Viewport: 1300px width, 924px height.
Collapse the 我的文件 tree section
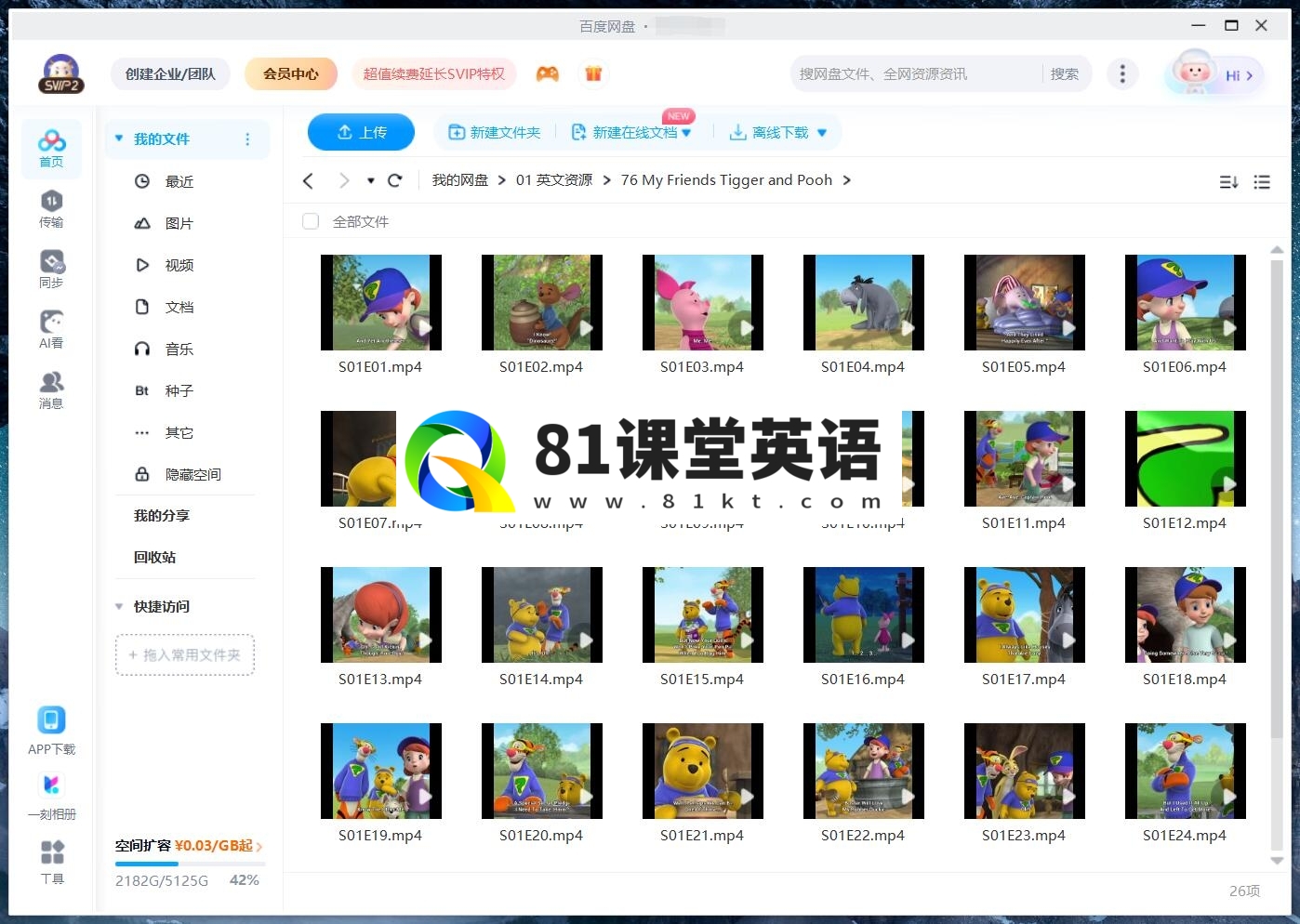click(119, 139)
